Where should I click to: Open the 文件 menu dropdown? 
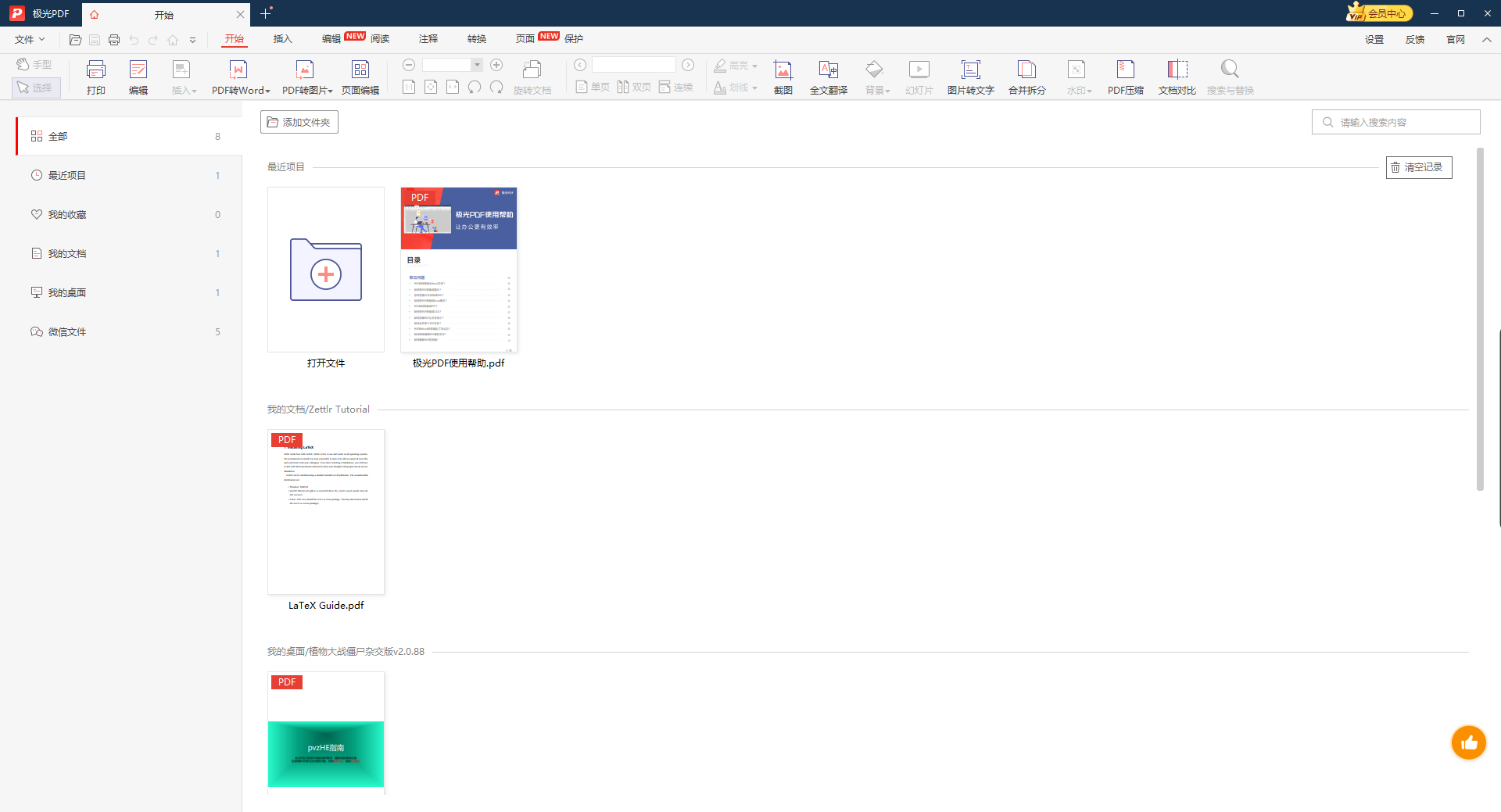pyautogui.click(x=30, y=39)
